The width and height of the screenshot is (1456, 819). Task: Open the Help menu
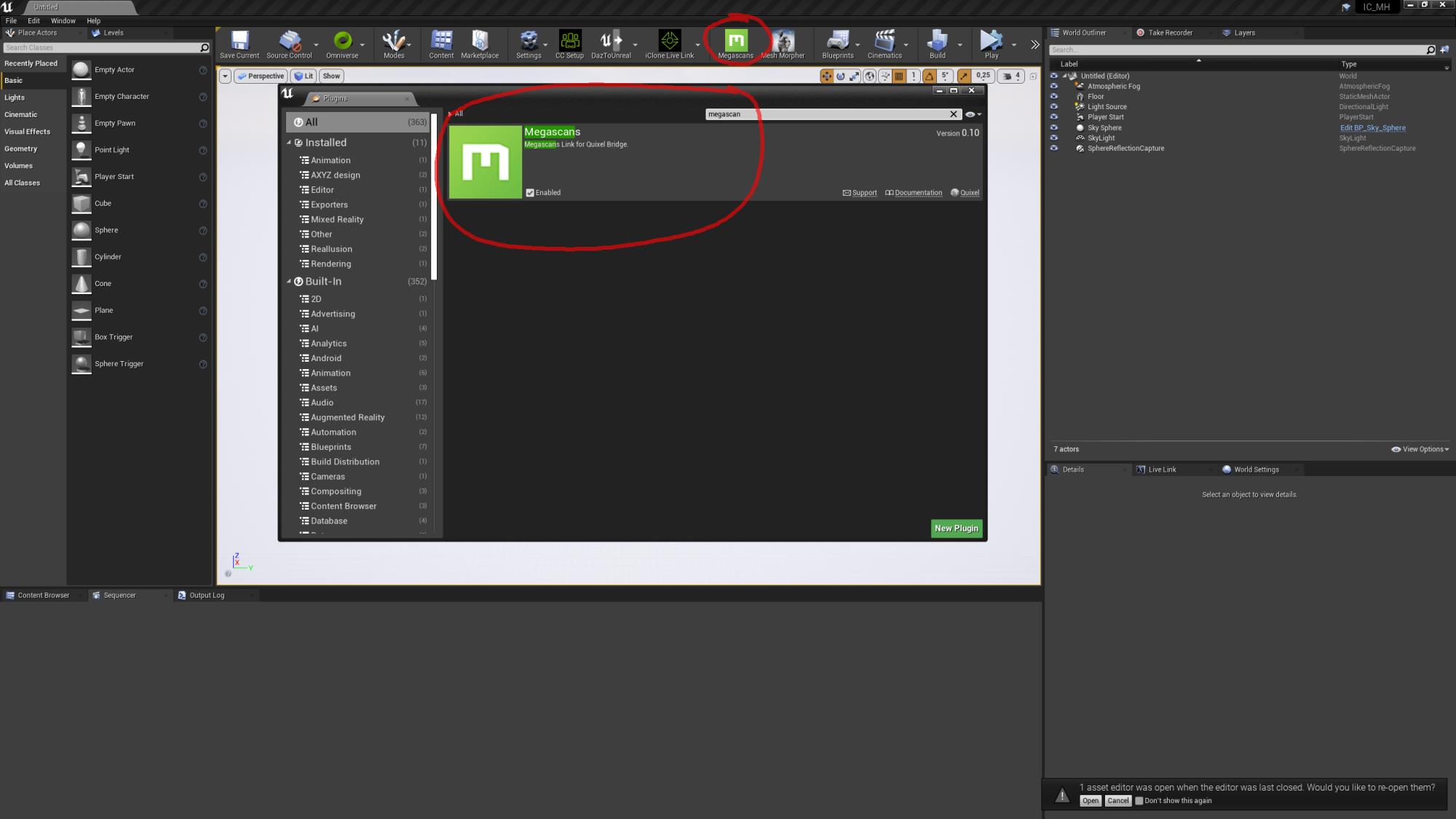click(x=94, y=20)
